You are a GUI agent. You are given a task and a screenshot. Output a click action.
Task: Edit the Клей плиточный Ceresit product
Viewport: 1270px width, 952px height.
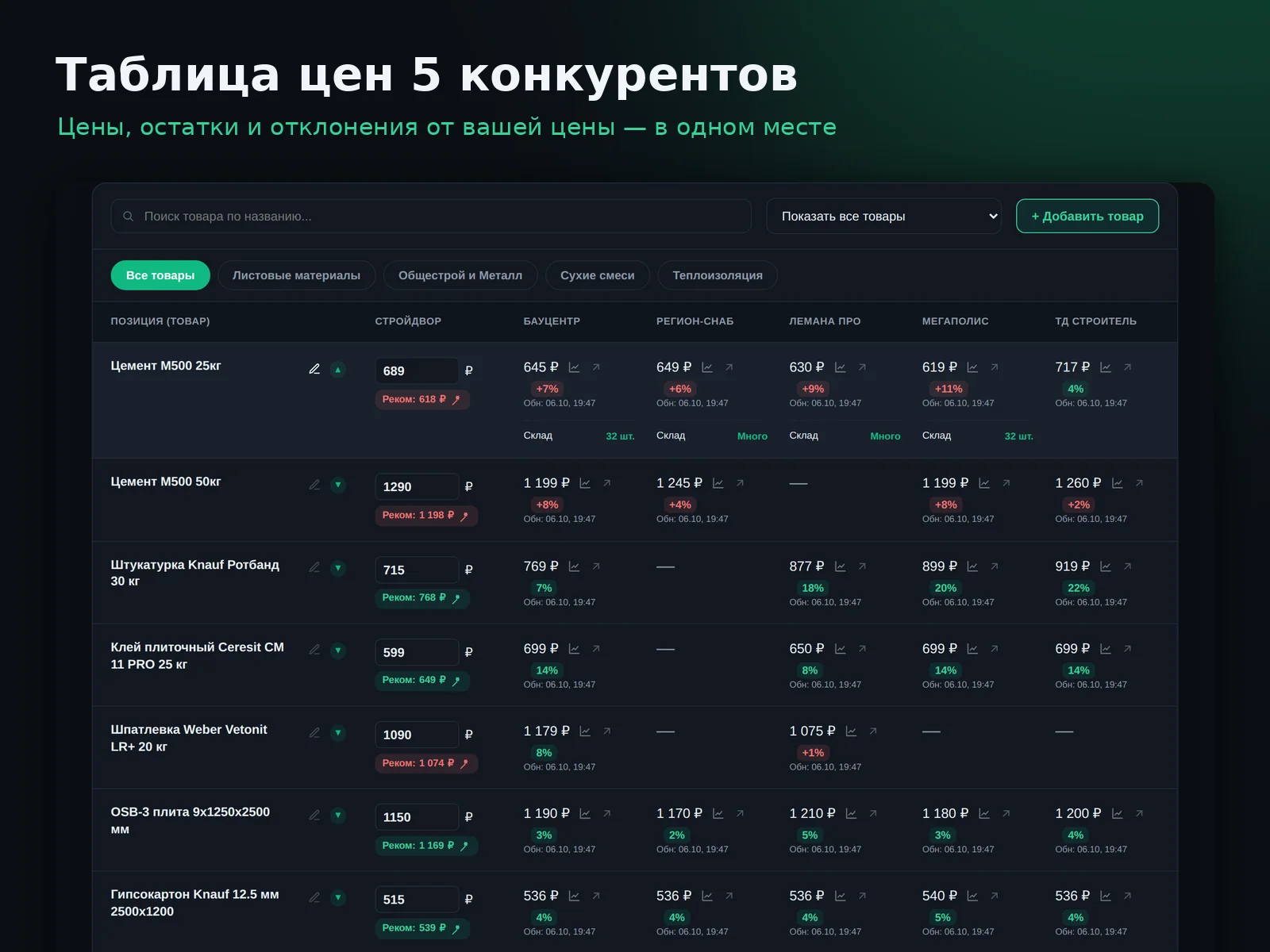(314, 651)
